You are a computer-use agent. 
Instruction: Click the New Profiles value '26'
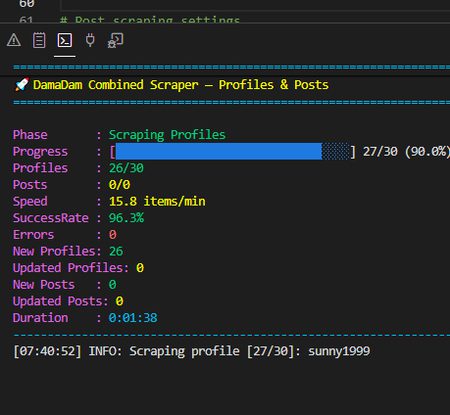click(x=116, y=251)
